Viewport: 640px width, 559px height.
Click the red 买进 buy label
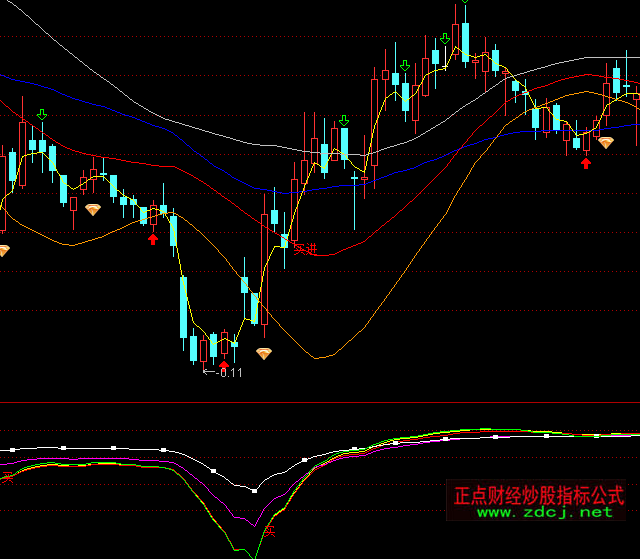coord(303,248)
